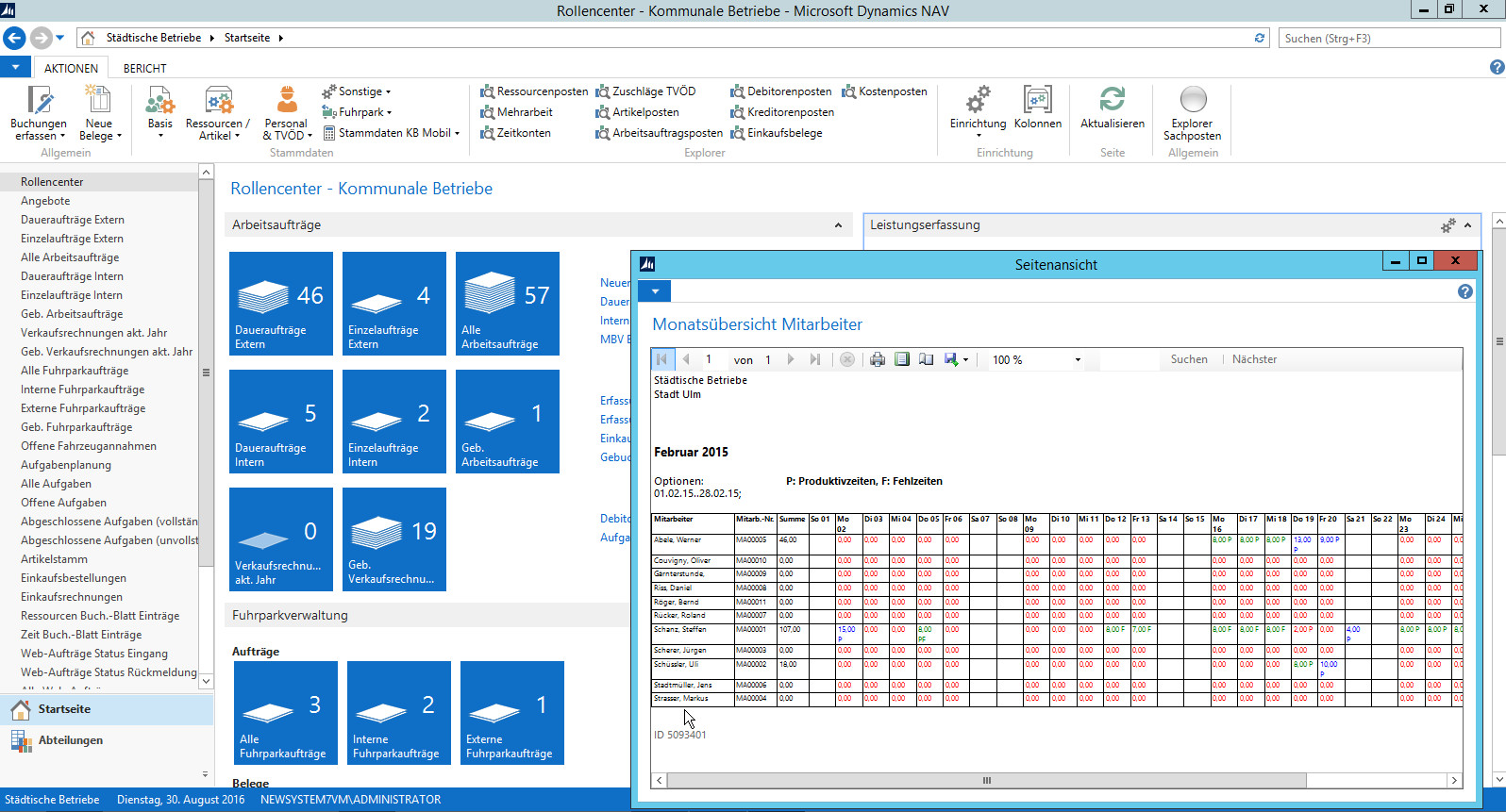1506x812 pixels.
Task: Open Einzelaufträge Intern tile with 2
Action: tap(394, 422)
